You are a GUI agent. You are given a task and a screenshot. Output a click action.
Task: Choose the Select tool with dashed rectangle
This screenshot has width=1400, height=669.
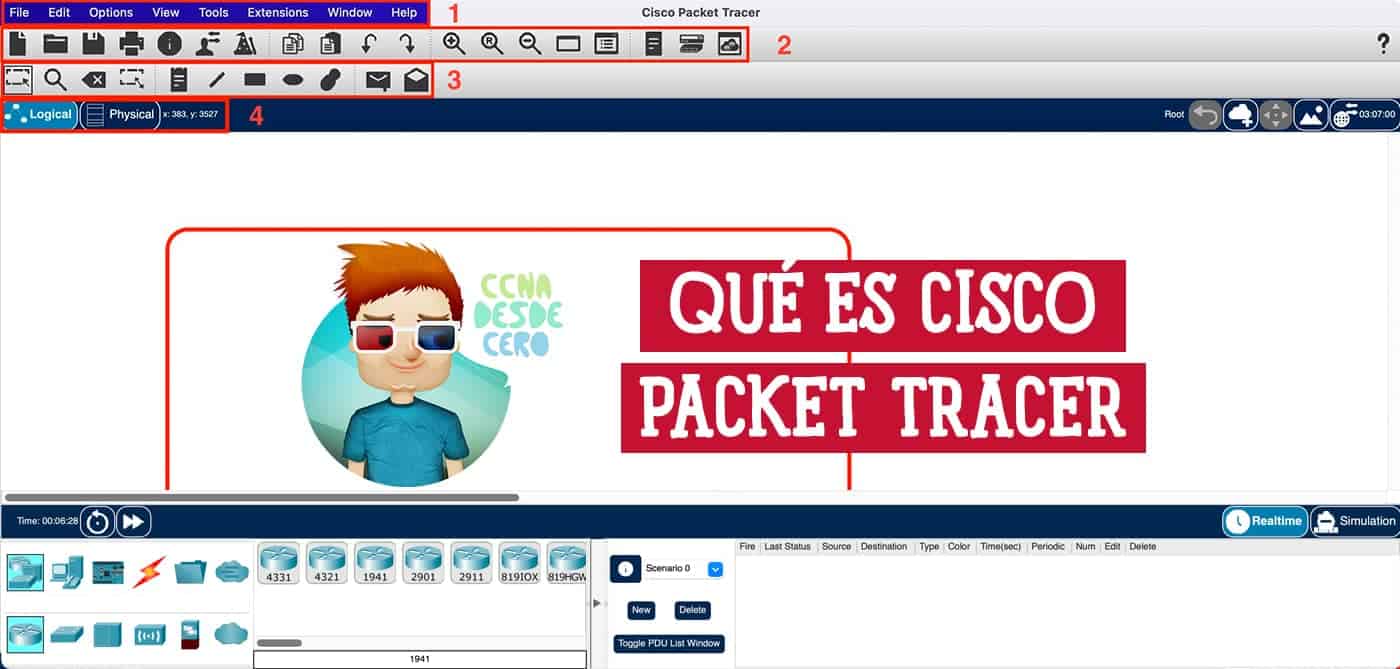pyautogui.click(x=17, y=79)
